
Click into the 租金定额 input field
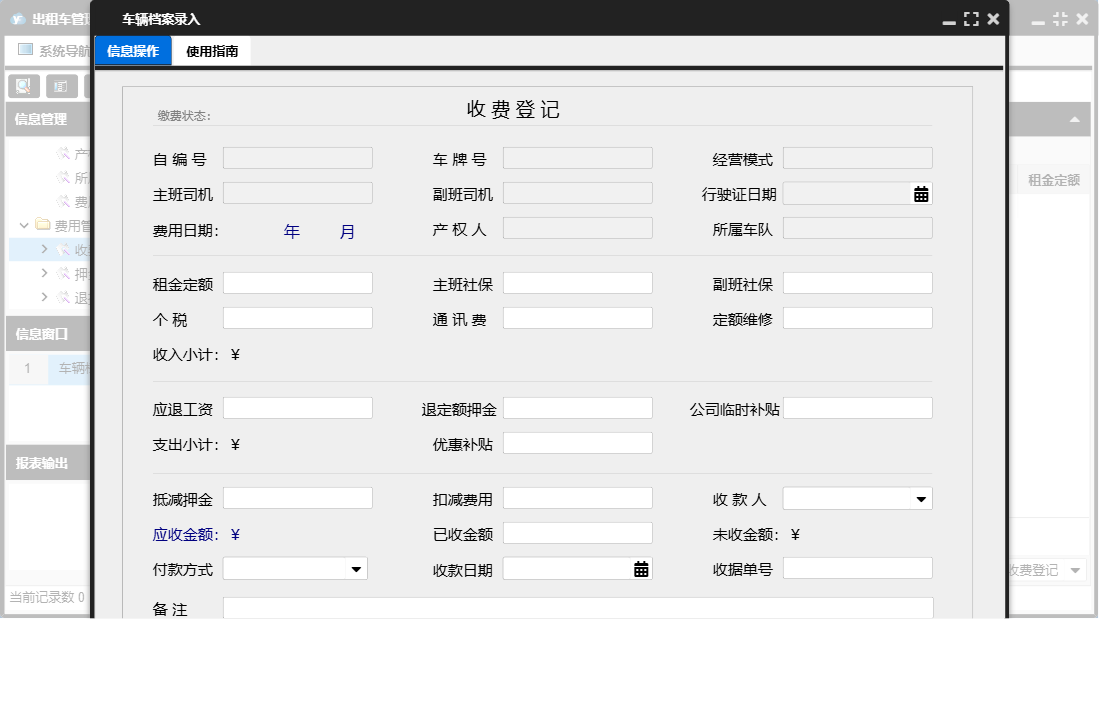point(297,283)
